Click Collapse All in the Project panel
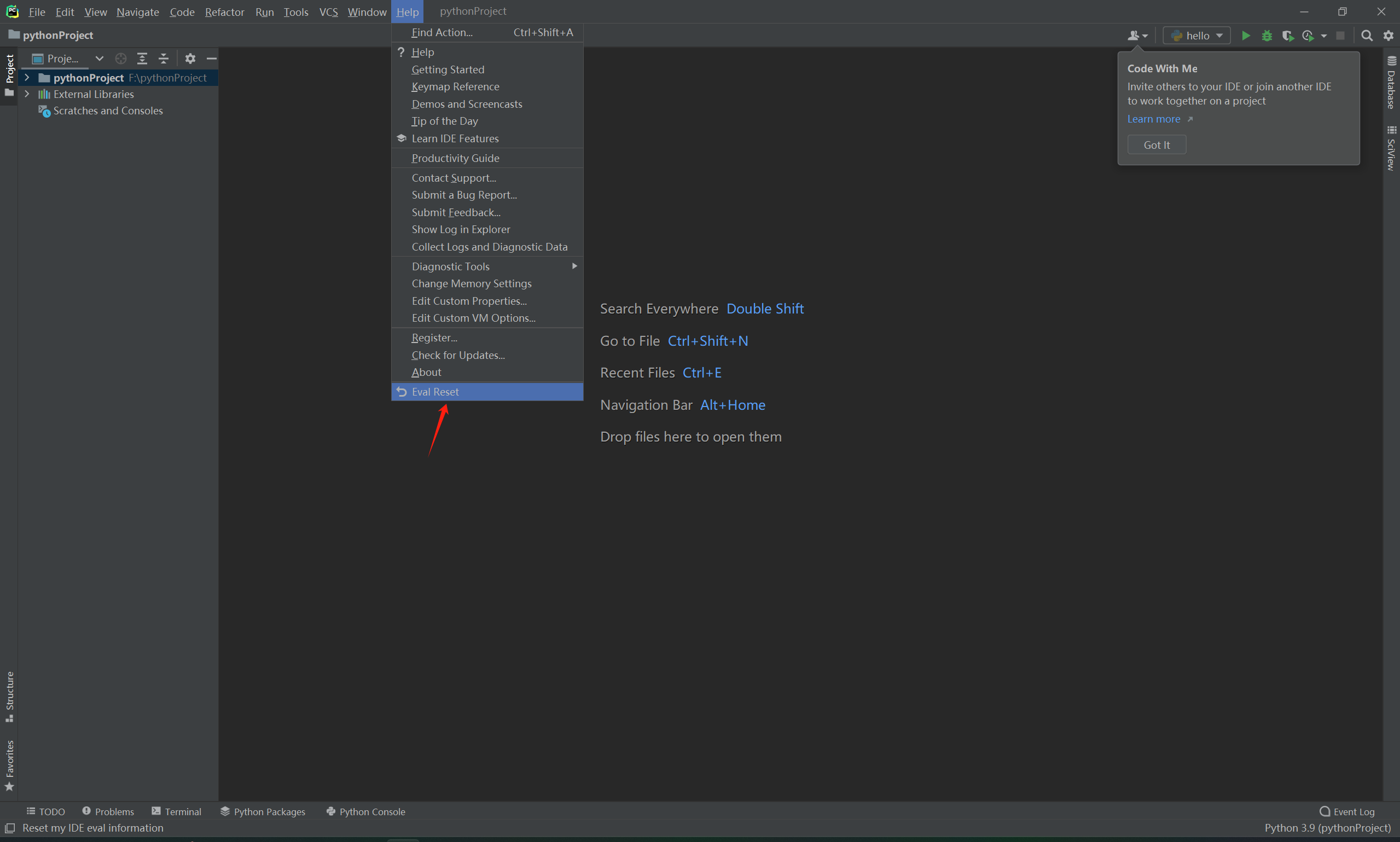Image resolution: width=1400 pixels, height=842 pixels. [164, 59]
